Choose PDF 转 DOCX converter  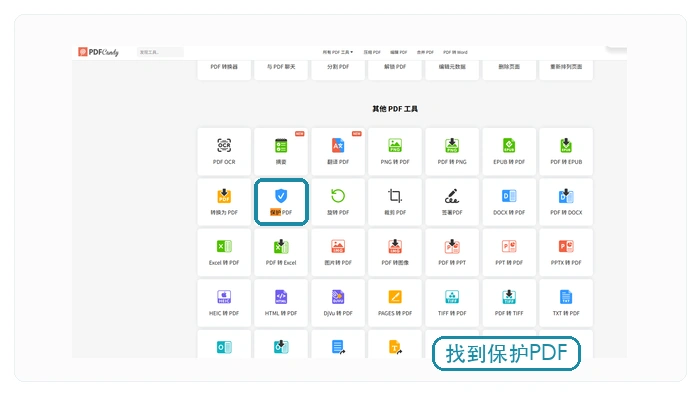coord(566,202)
